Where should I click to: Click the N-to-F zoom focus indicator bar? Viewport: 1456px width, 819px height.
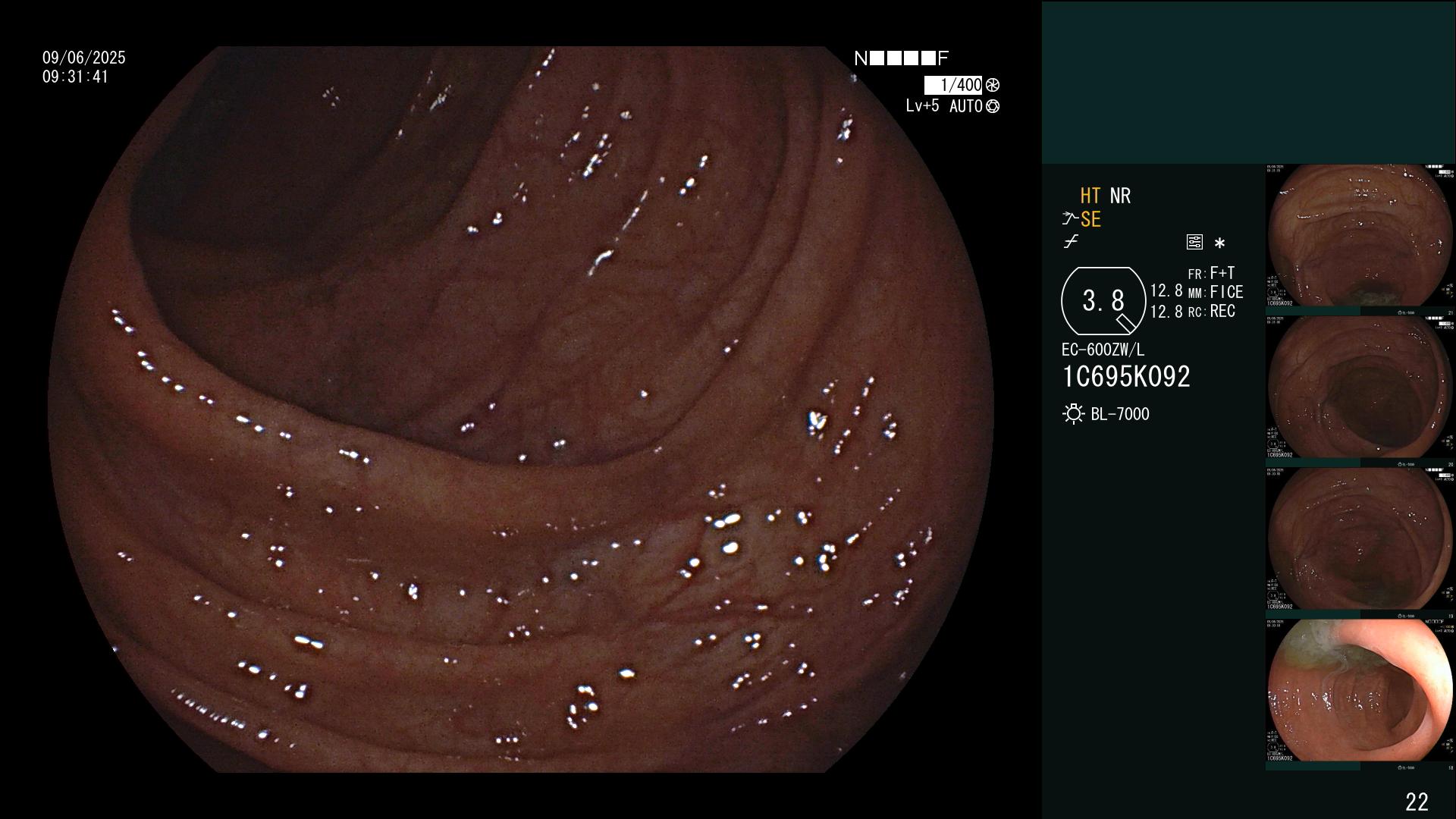[x=902, y=58]
